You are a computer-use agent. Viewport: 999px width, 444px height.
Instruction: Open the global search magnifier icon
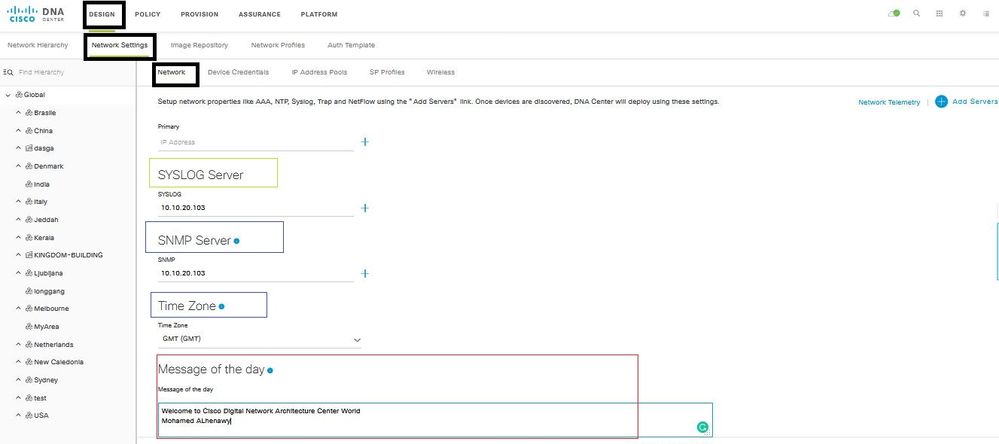tap(916, 13)
